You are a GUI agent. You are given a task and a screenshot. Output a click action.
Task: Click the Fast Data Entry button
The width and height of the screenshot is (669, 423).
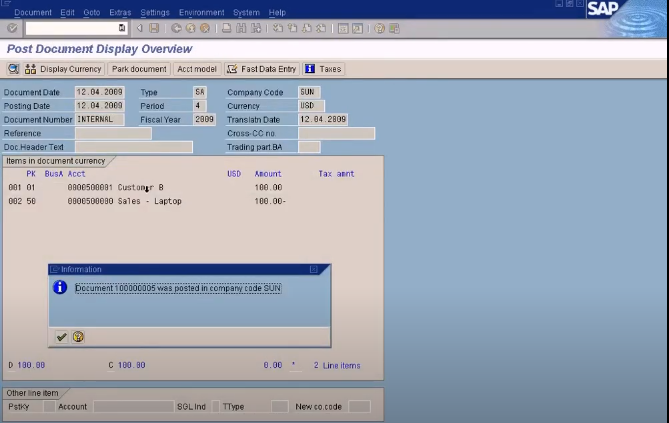(262, 69)
